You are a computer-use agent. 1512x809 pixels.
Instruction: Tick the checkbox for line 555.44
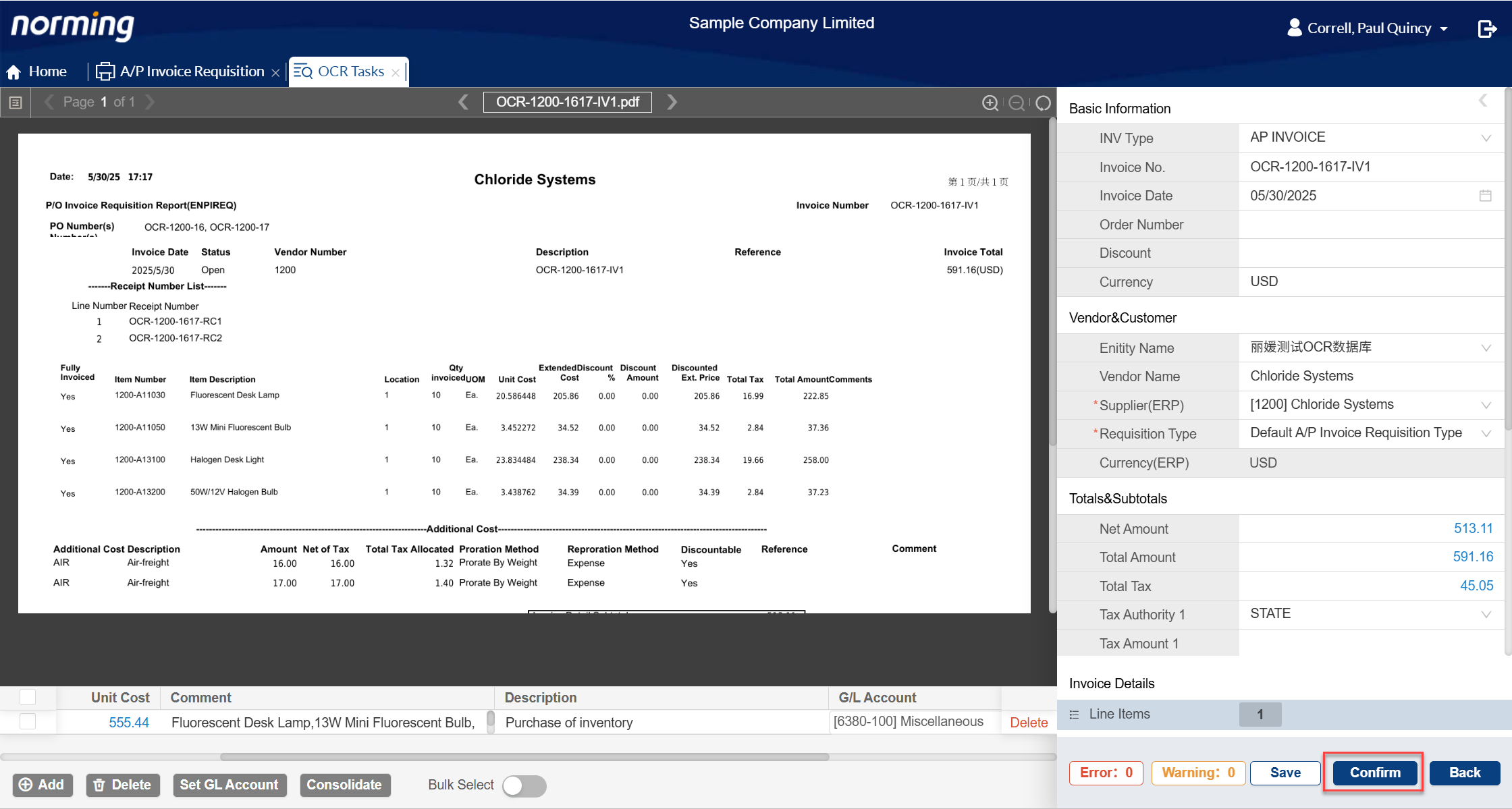[x=28, y=721]
